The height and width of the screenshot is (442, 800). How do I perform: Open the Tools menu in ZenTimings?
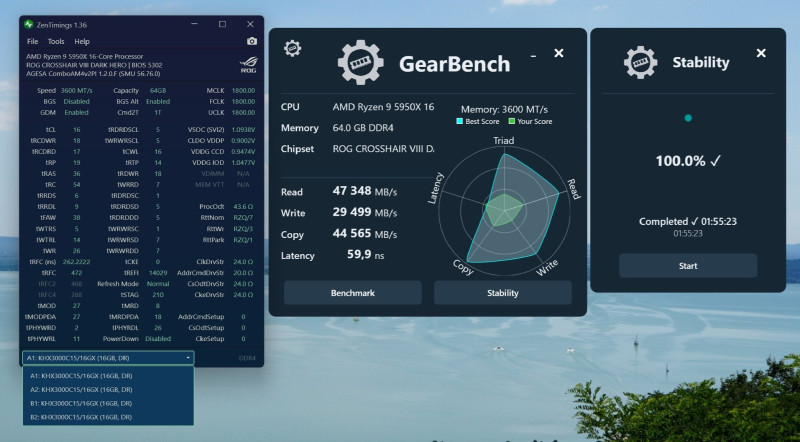pos(56,41)
